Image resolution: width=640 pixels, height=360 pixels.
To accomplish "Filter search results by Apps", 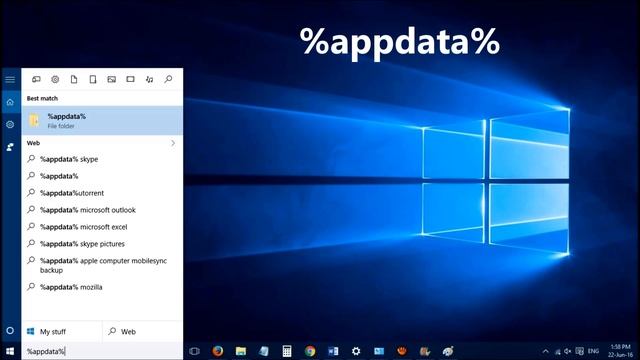I will click(x=36, y=79).
